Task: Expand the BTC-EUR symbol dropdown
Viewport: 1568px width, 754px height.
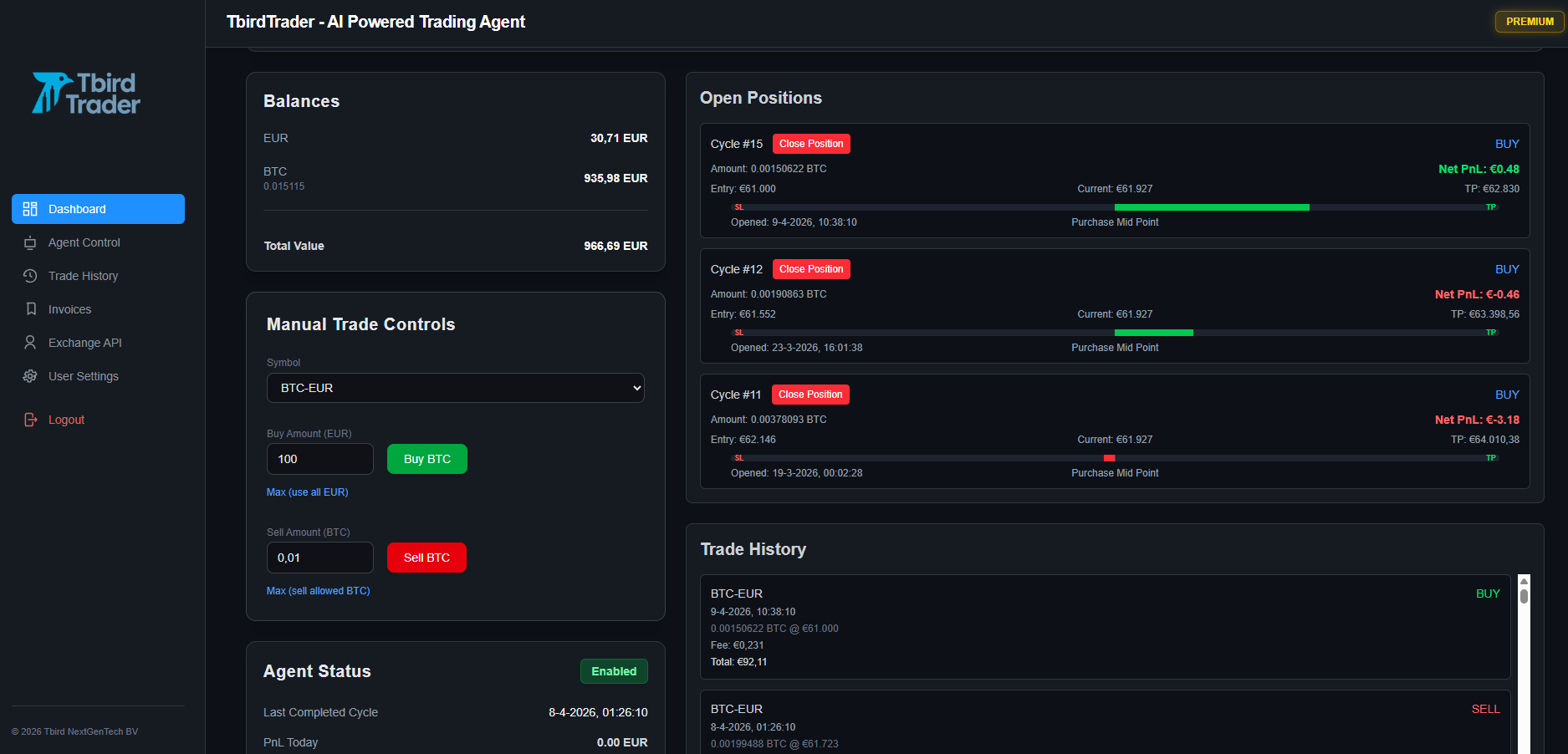Action: [x=456, y=388]
